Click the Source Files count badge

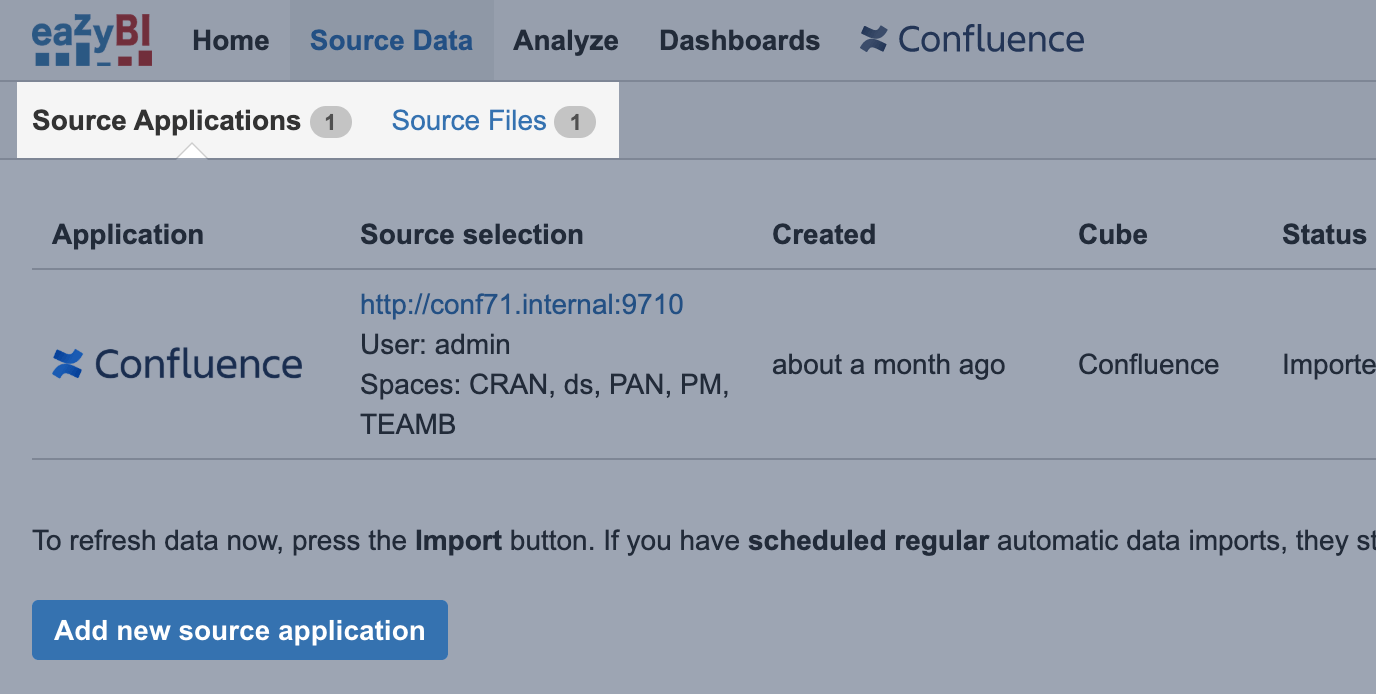pos(575,122)
